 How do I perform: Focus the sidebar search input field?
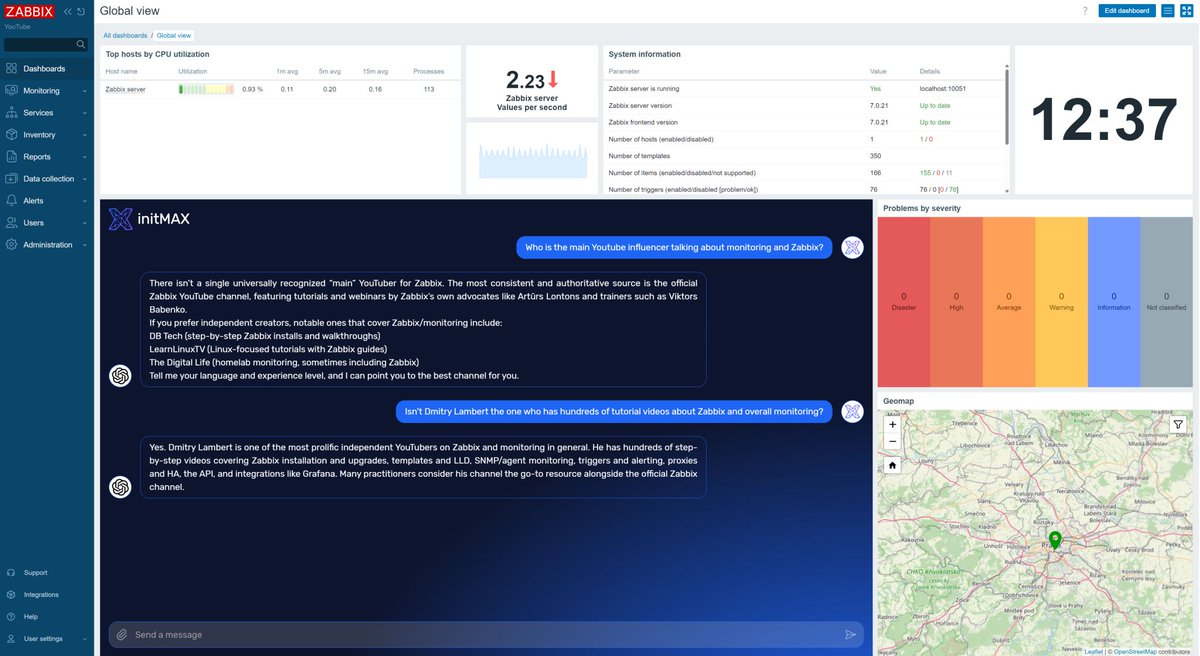click(40, 45)
